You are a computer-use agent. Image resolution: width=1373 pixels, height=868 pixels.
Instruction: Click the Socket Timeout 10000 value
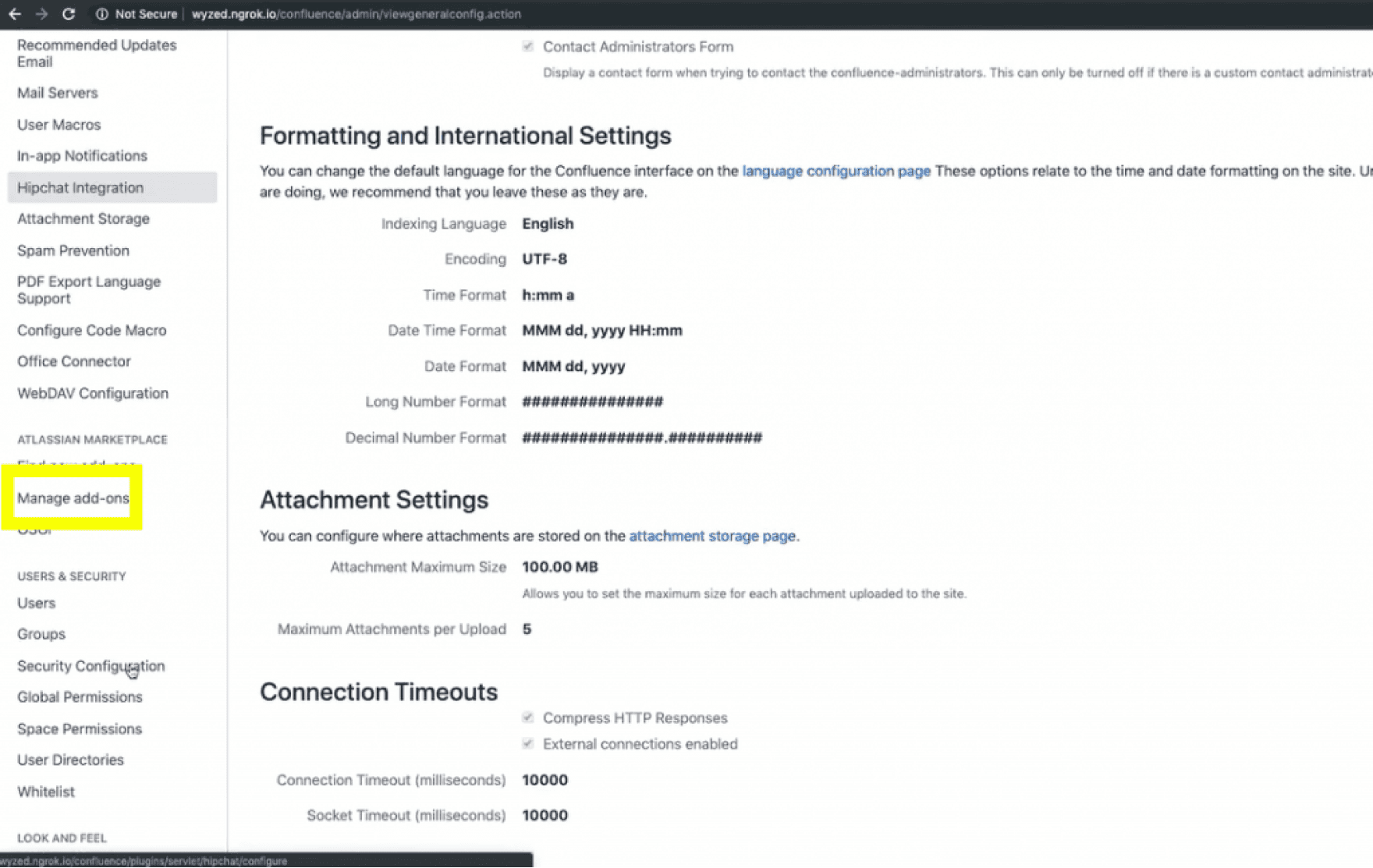[x=545, y=816]
